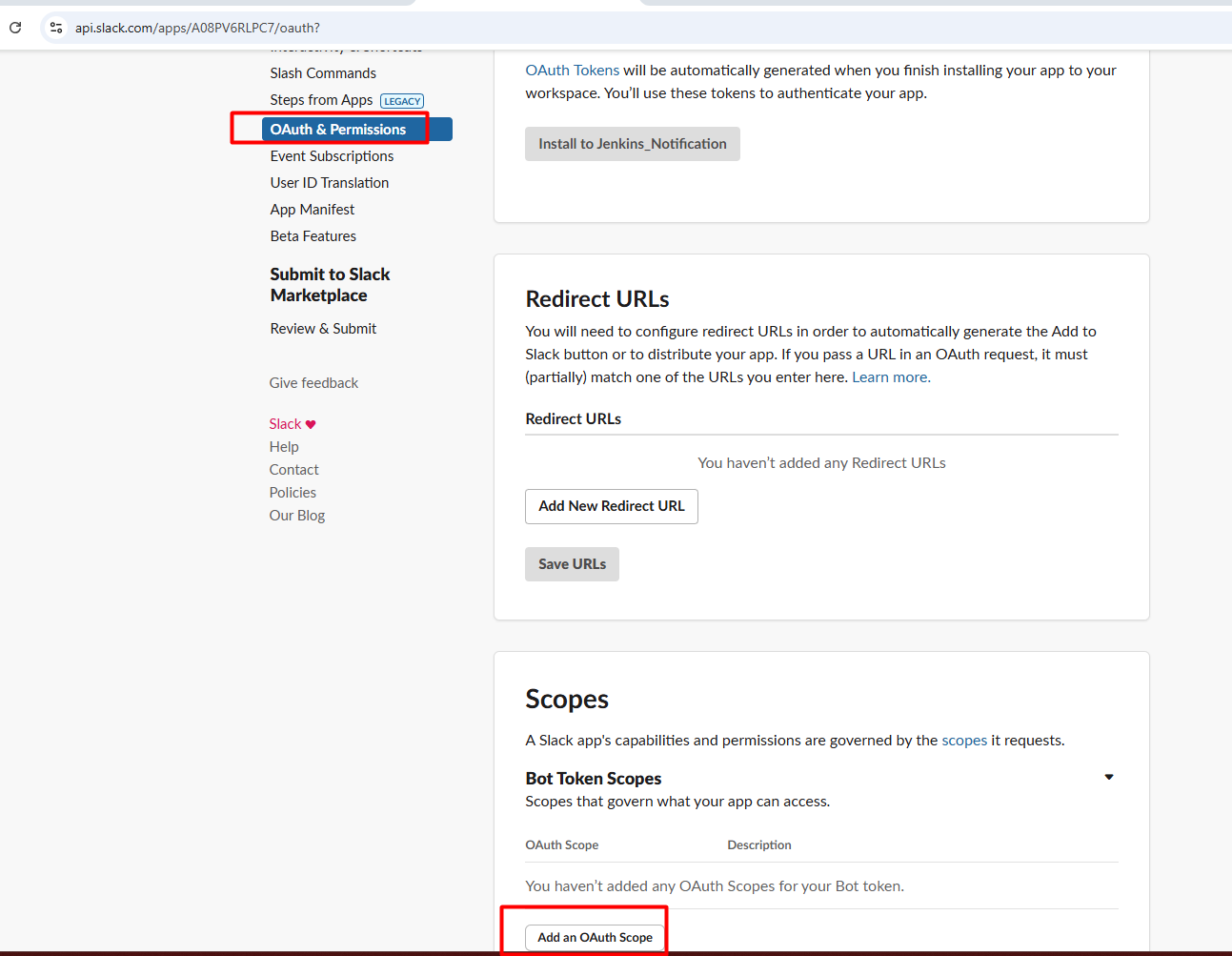The height and width of the screenshot is (956, 1232).
Task: Open Steps from Apps page
Action: click(x=321, y=100)
